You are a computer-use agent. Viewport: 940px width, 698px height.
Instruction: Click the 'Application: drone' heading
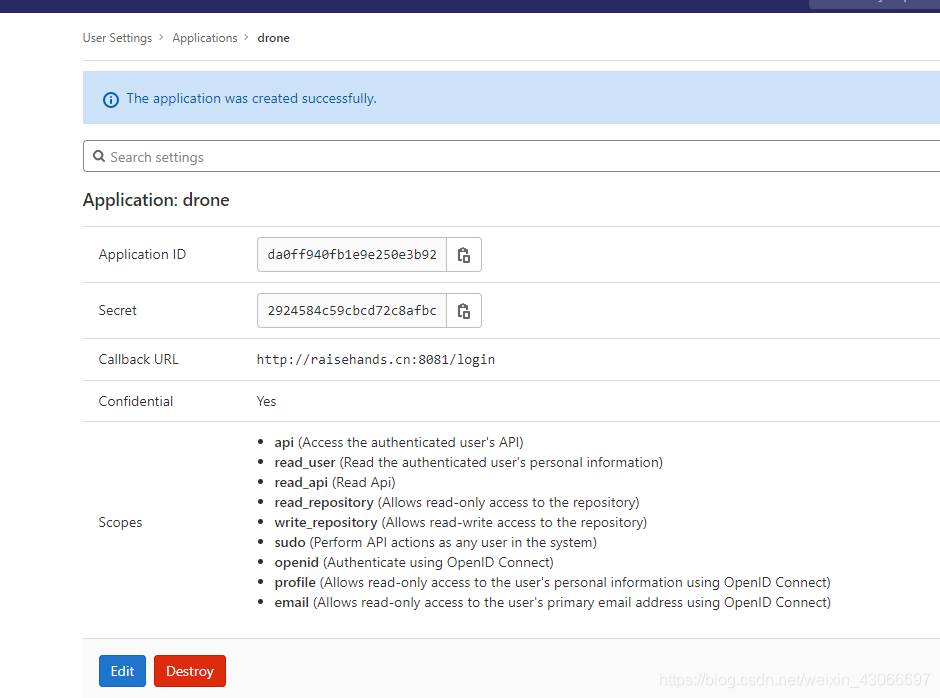coord(156,200)
